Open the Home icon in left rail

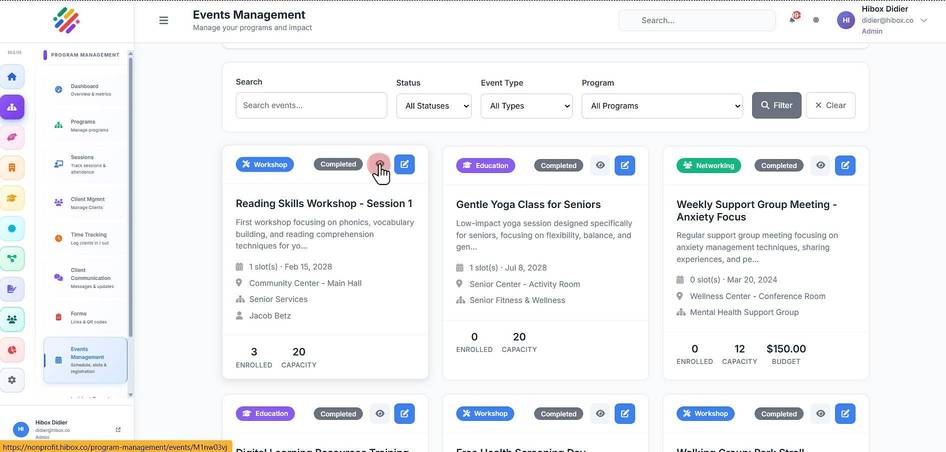tap(12, 77)
